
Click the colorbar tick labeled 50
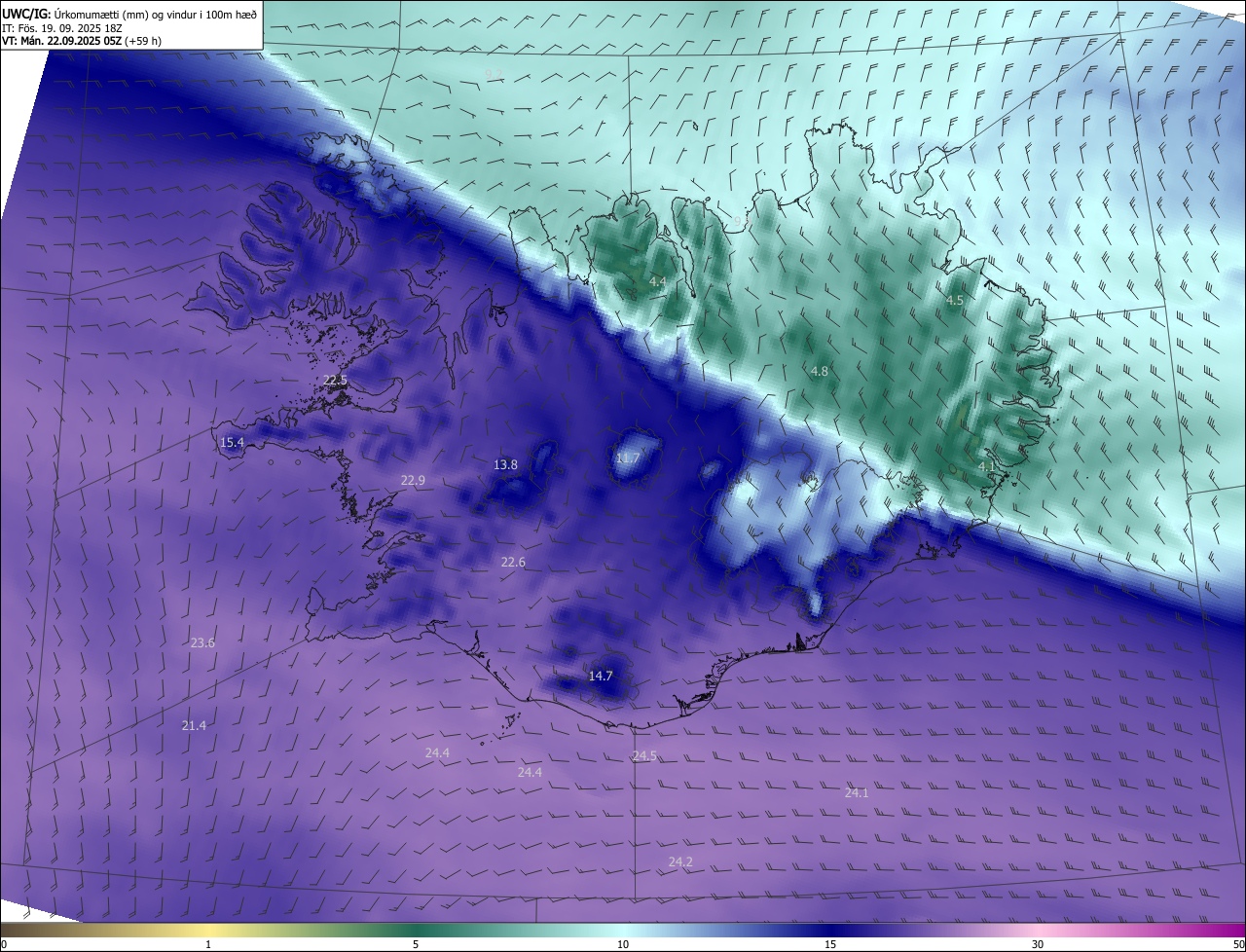(1238, 944)
